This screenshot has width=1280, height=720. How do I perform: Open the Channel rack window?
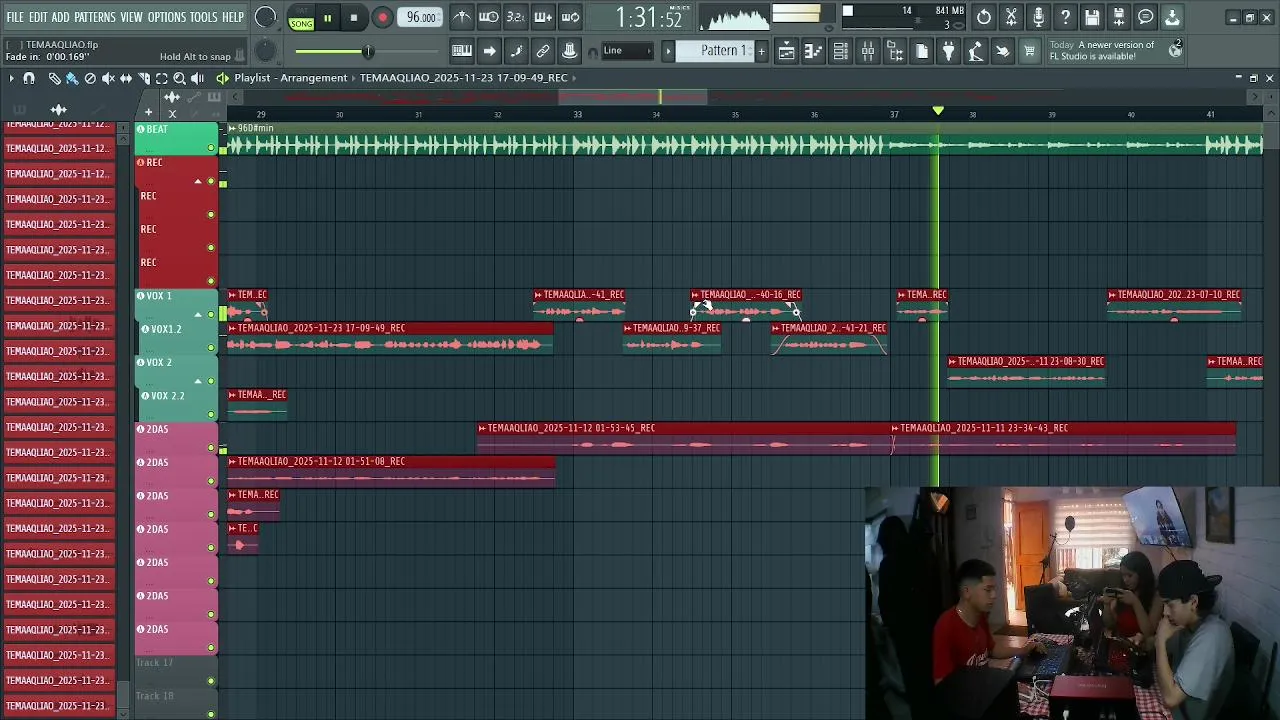(x=841, y=52)
